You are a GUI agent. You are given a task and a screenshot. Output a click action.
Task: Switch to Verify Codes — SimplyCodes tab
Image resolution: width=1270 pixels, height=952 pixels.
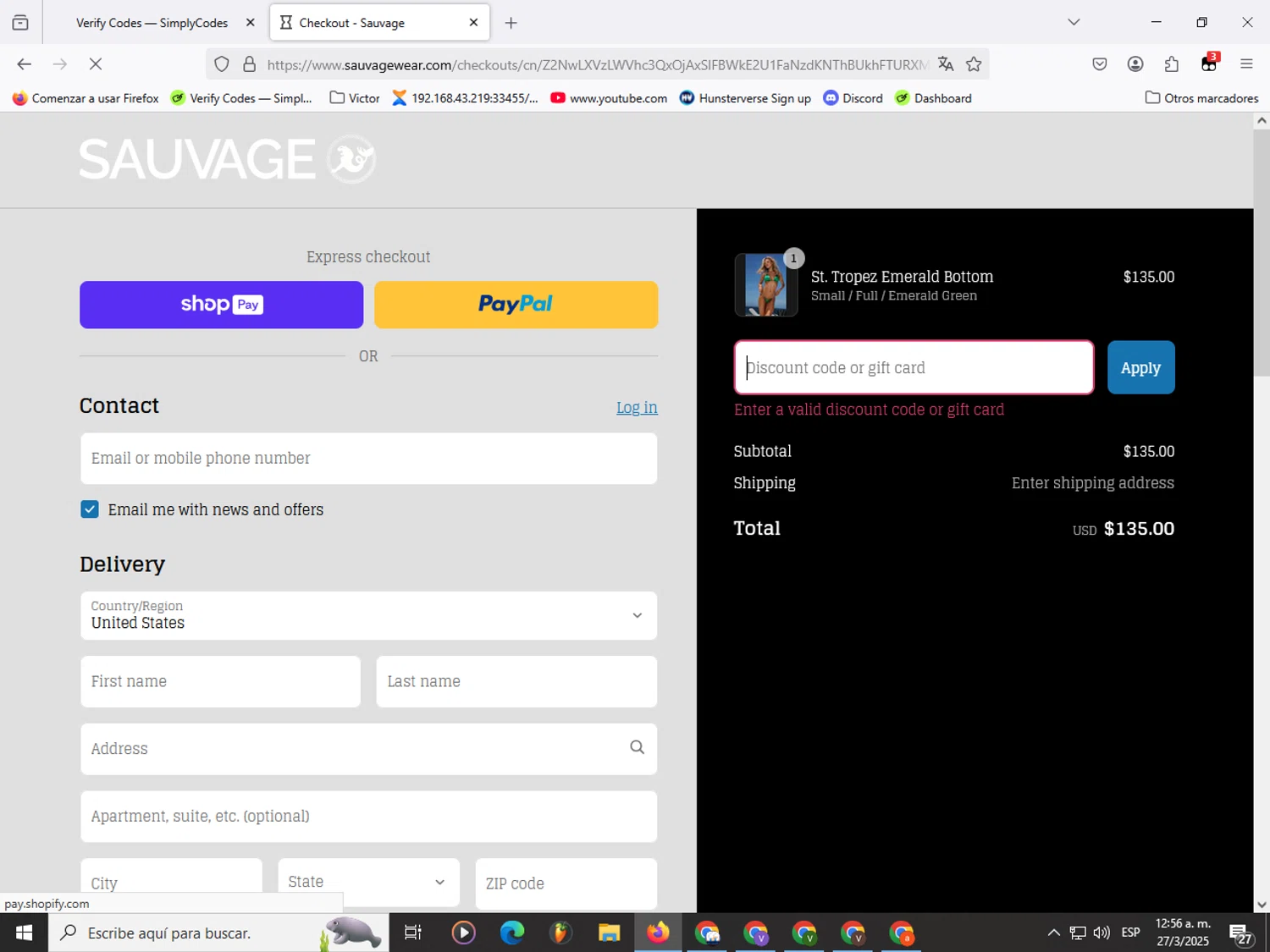point(152,23)
